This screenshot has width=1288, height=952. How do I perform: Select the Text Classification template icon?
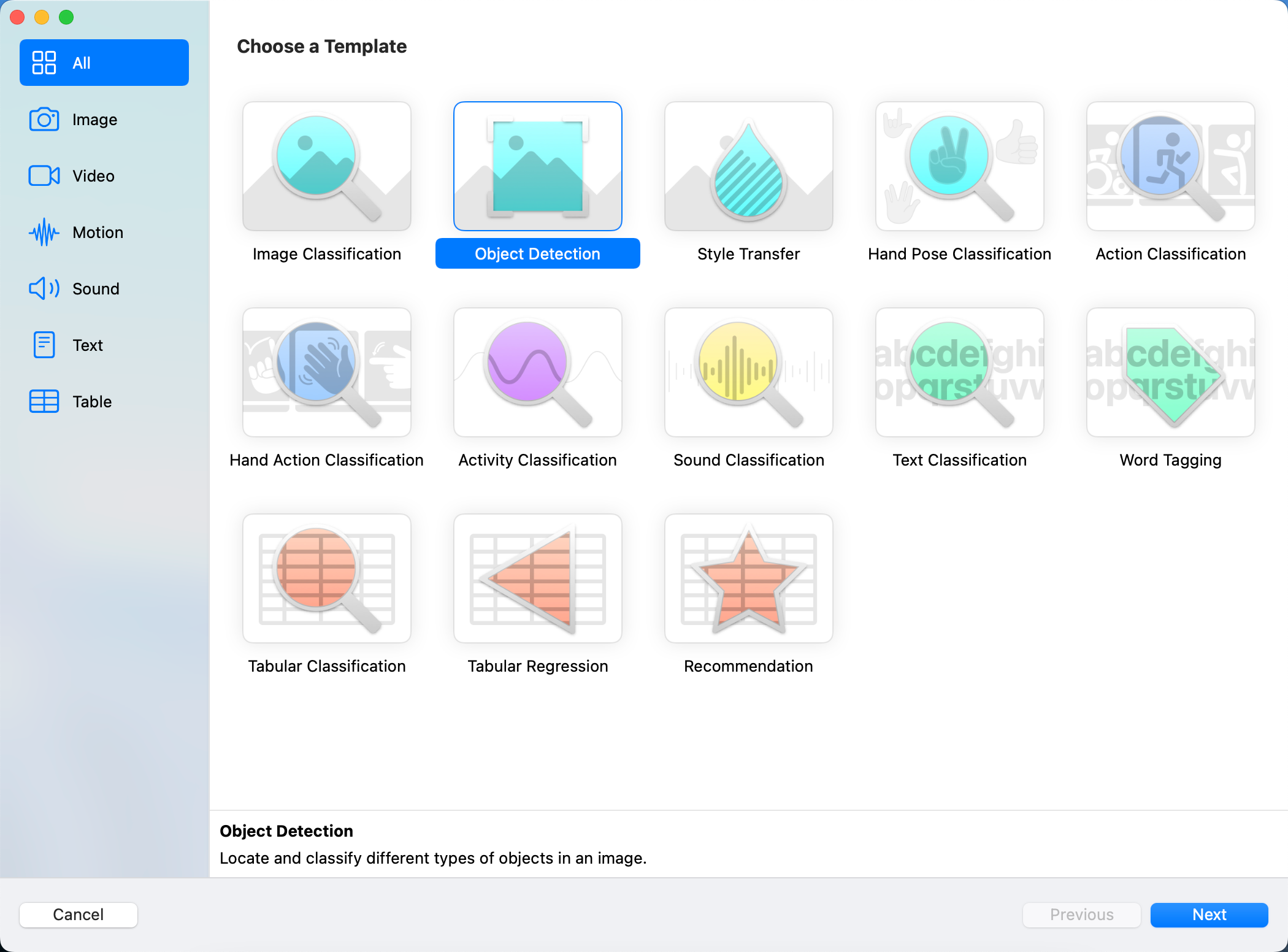tap(959, 372)
